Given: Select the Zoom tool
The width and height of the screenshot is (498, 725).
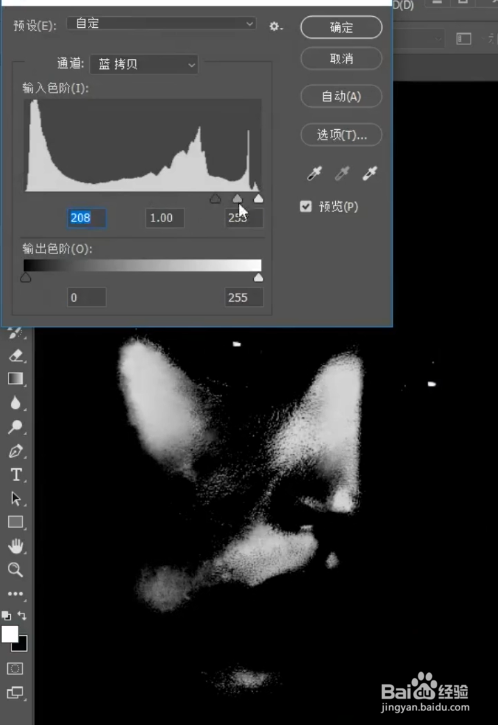Looking at the screenshot, I should [16, 570].
